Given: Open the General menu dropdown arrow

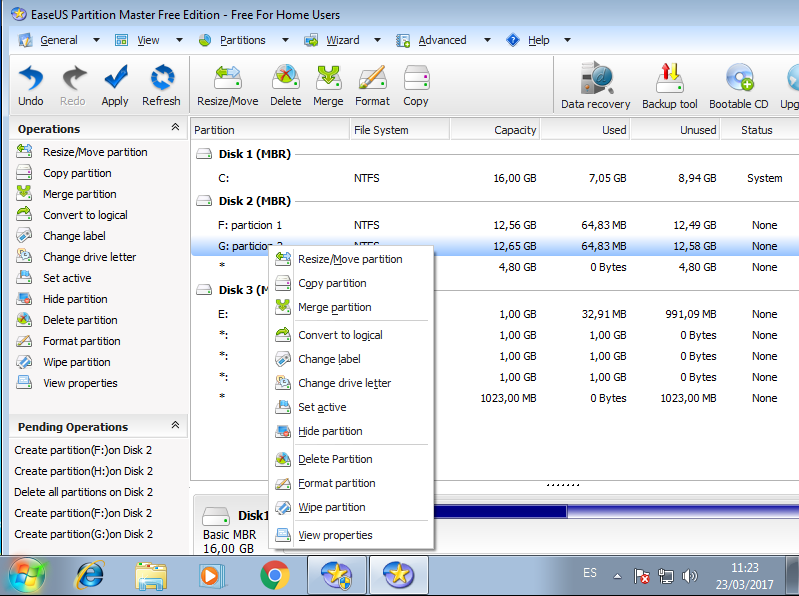Looking at the screenshot, I should 96,40.
